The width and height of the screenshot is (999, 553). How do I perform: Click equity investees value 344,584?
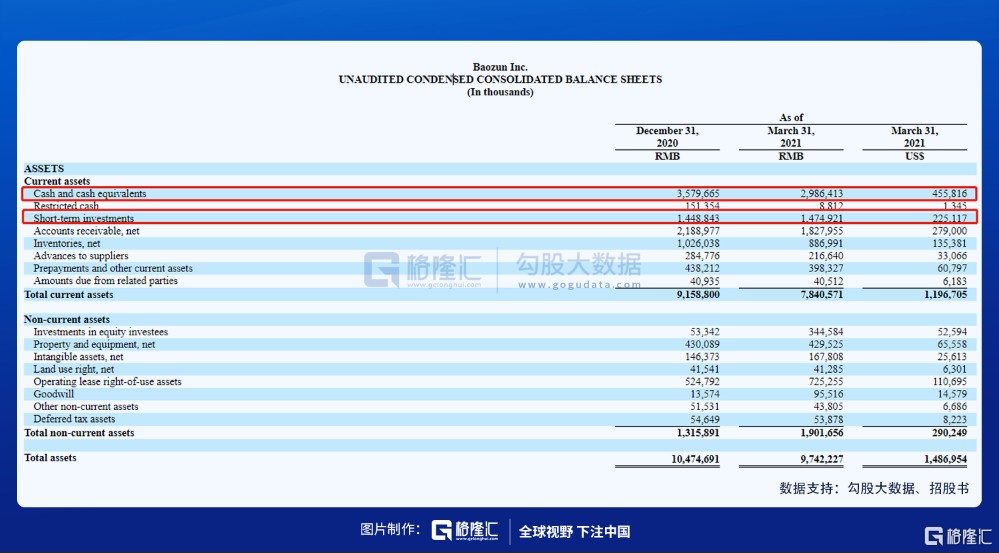pos(825,332)
